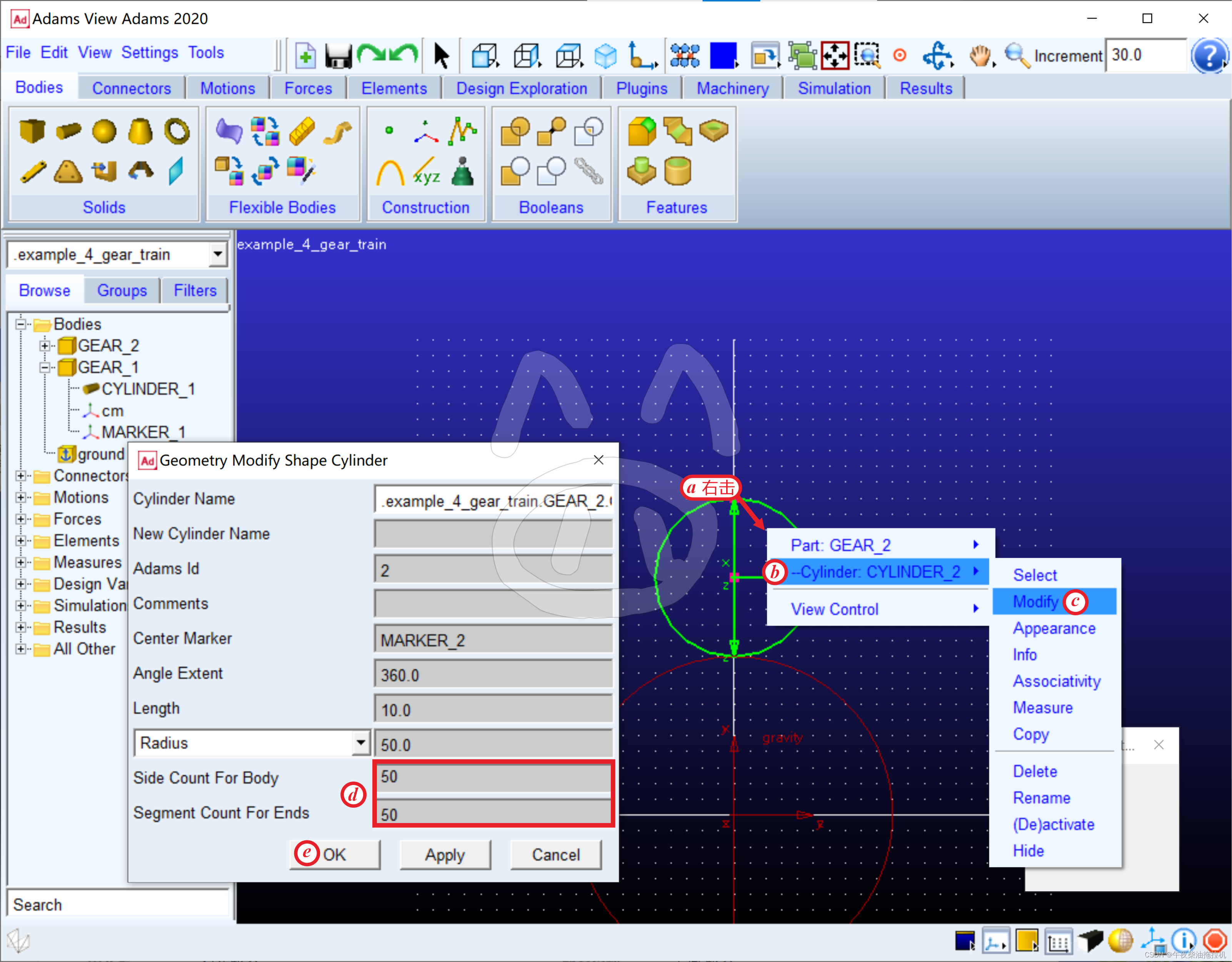Select the Sphere solid tool
Image resolution: width=1232 pixels, height=962 pixels.
pyautogui.click(x=104, y=131)
